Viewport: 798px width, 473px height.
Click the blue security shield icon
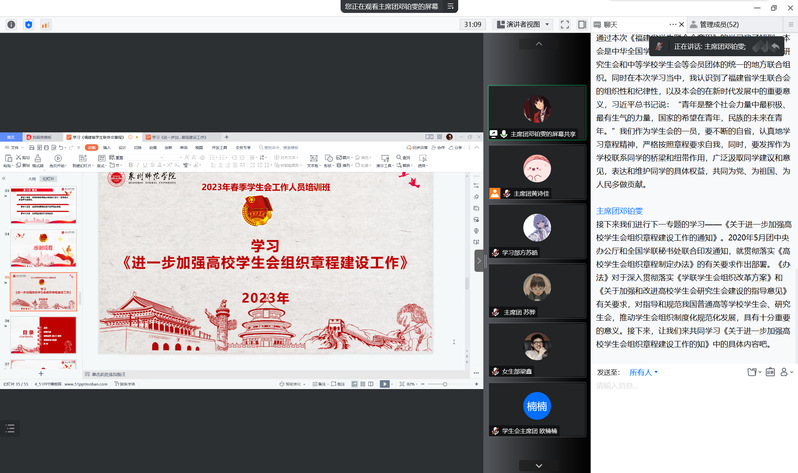(28, 24)
